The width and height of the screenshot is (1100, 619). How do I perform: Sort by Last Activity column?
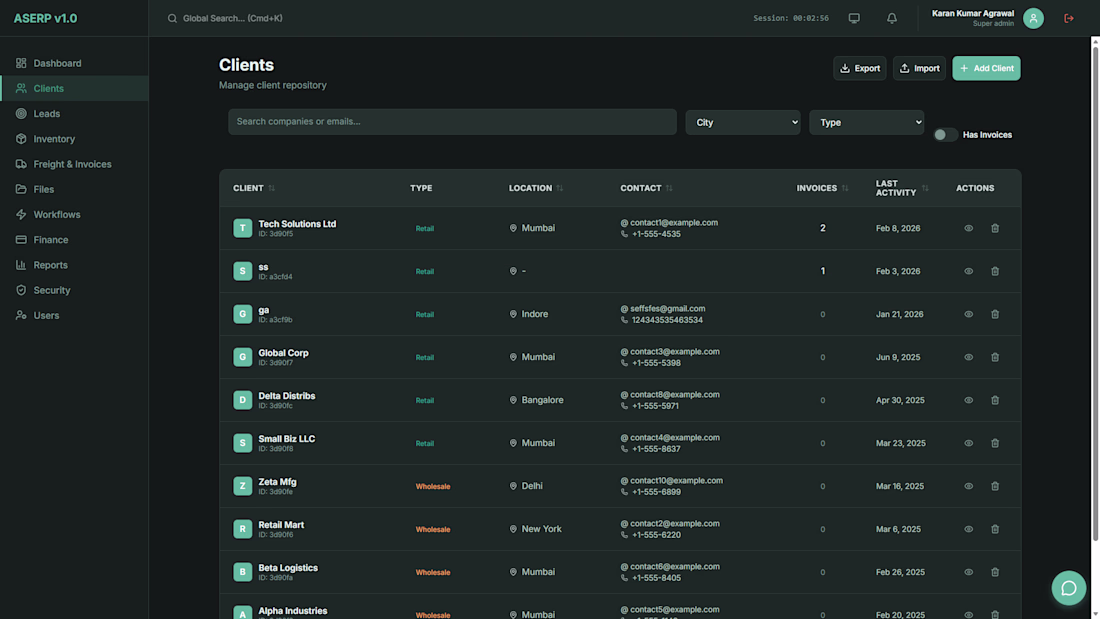[x=925, y=188]
